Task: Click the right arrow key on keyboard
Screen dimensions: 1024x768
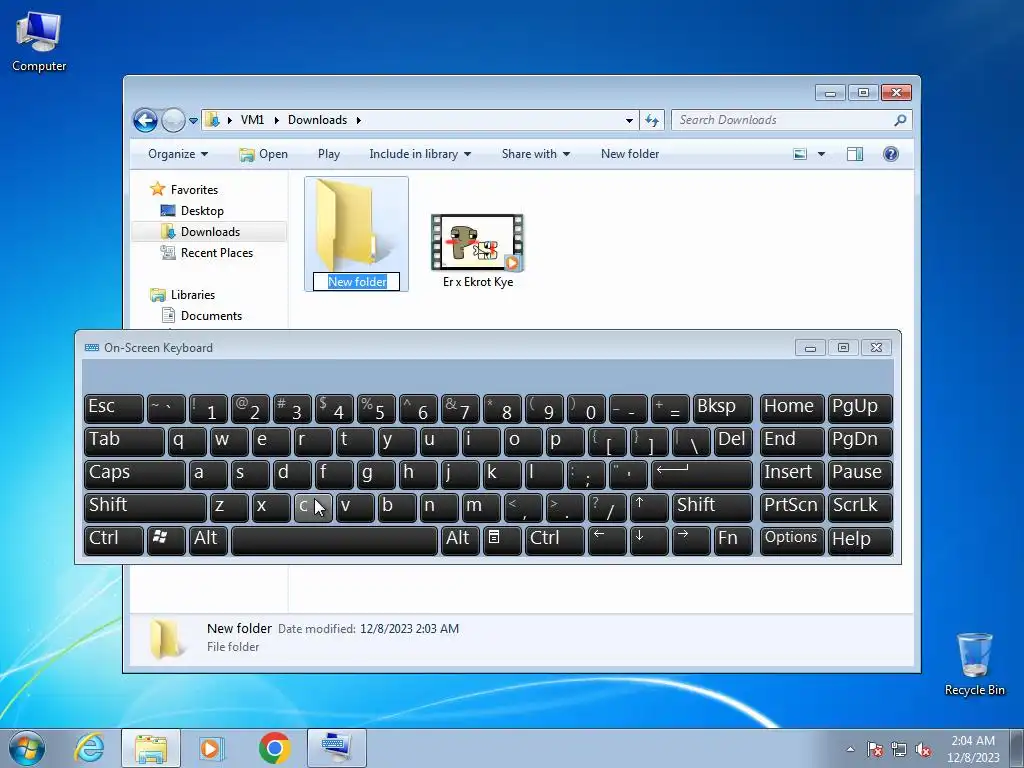Action: [x=691, y=541]
